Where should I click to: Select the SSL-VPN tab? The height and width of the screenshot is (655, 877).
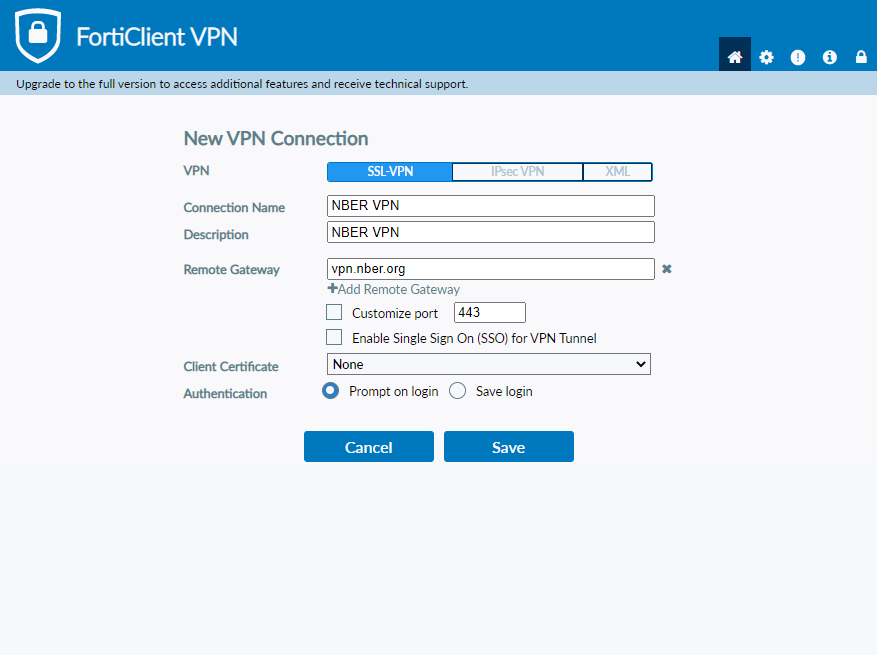(x=390, y=172)
